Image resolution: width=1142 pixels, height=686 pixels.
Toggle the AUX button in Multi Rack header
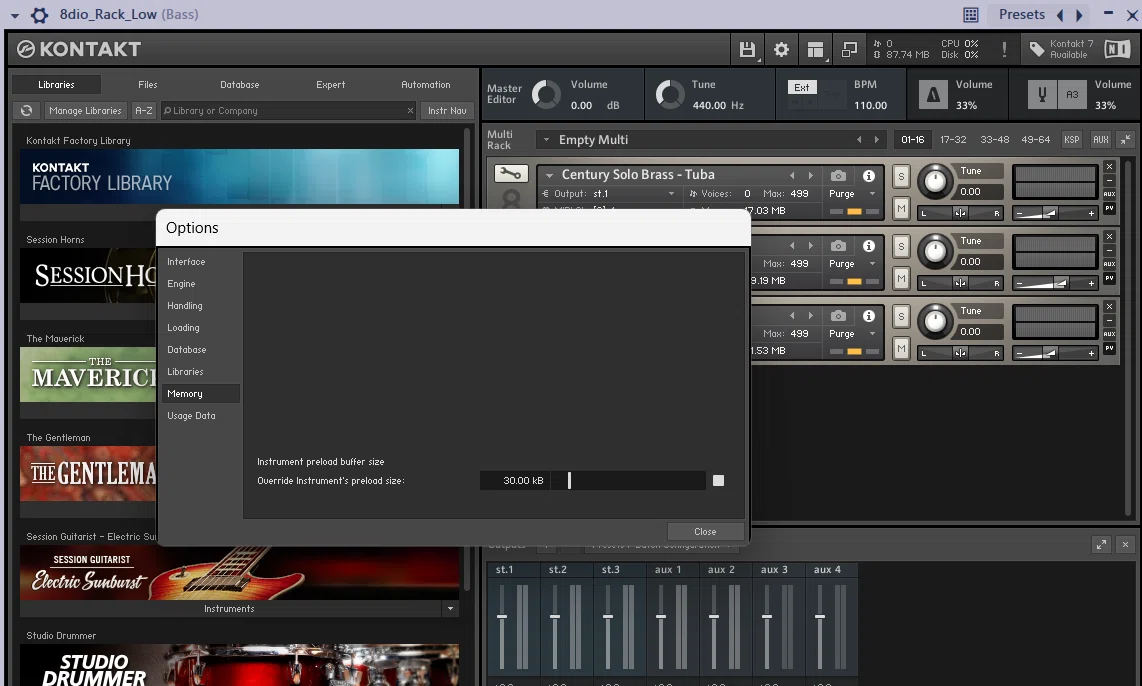pyautogui.click(x=1100, y=140)
